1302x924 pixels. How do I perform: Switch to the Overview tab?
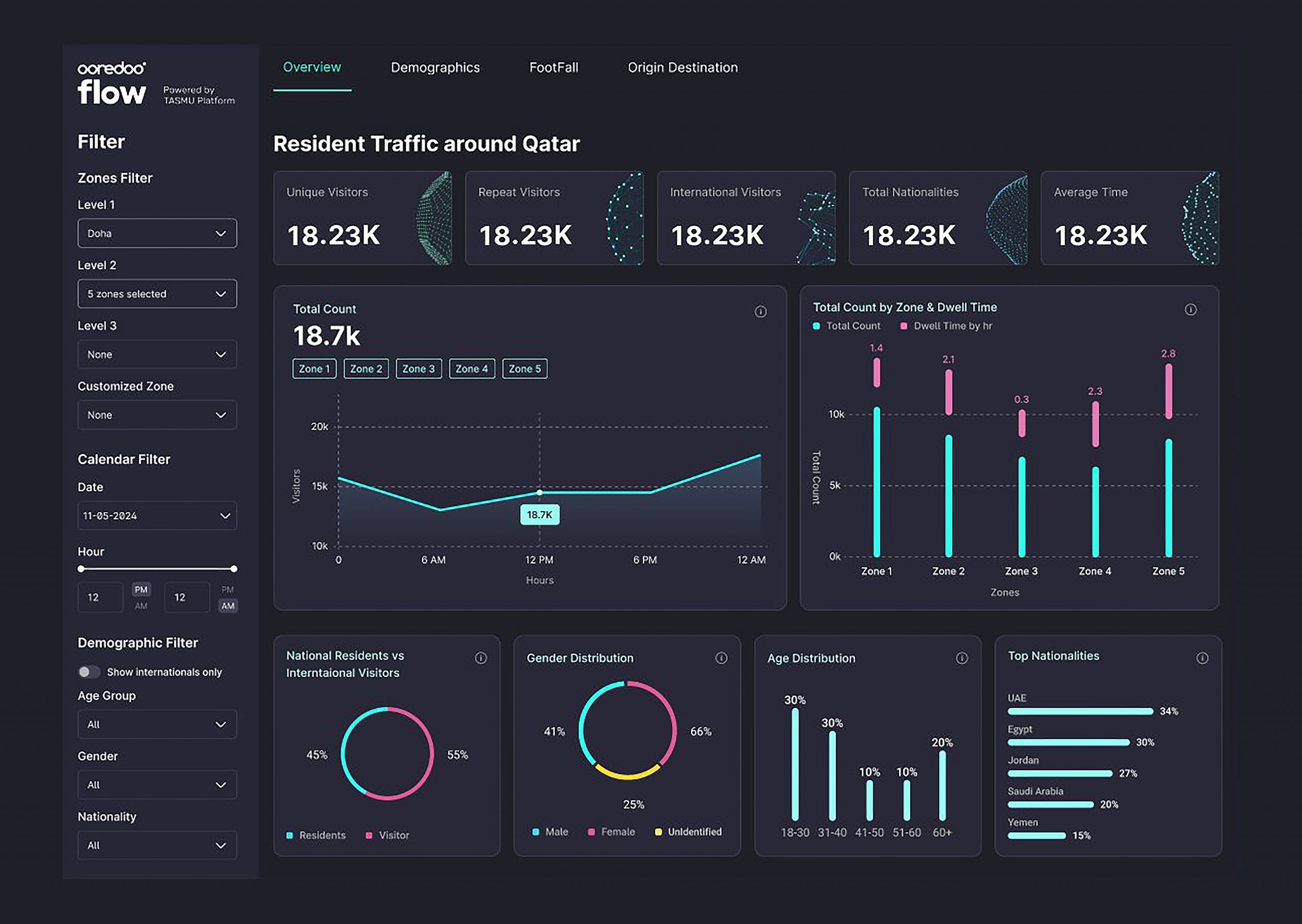[312, 67]
